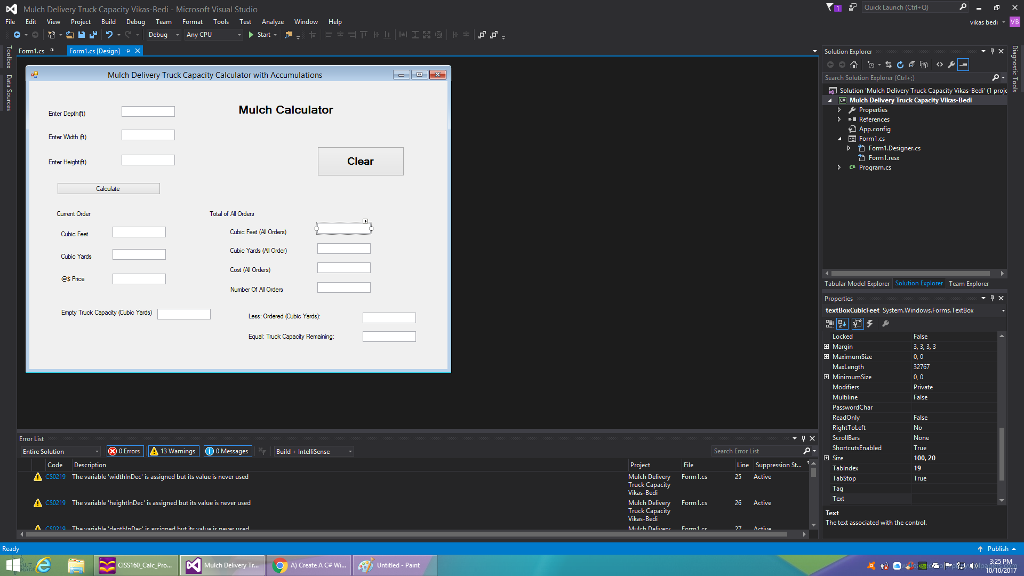Open the Entire Solution scope dropdown
Viewport: 1024px width, 576px height.
coord(60,451)
